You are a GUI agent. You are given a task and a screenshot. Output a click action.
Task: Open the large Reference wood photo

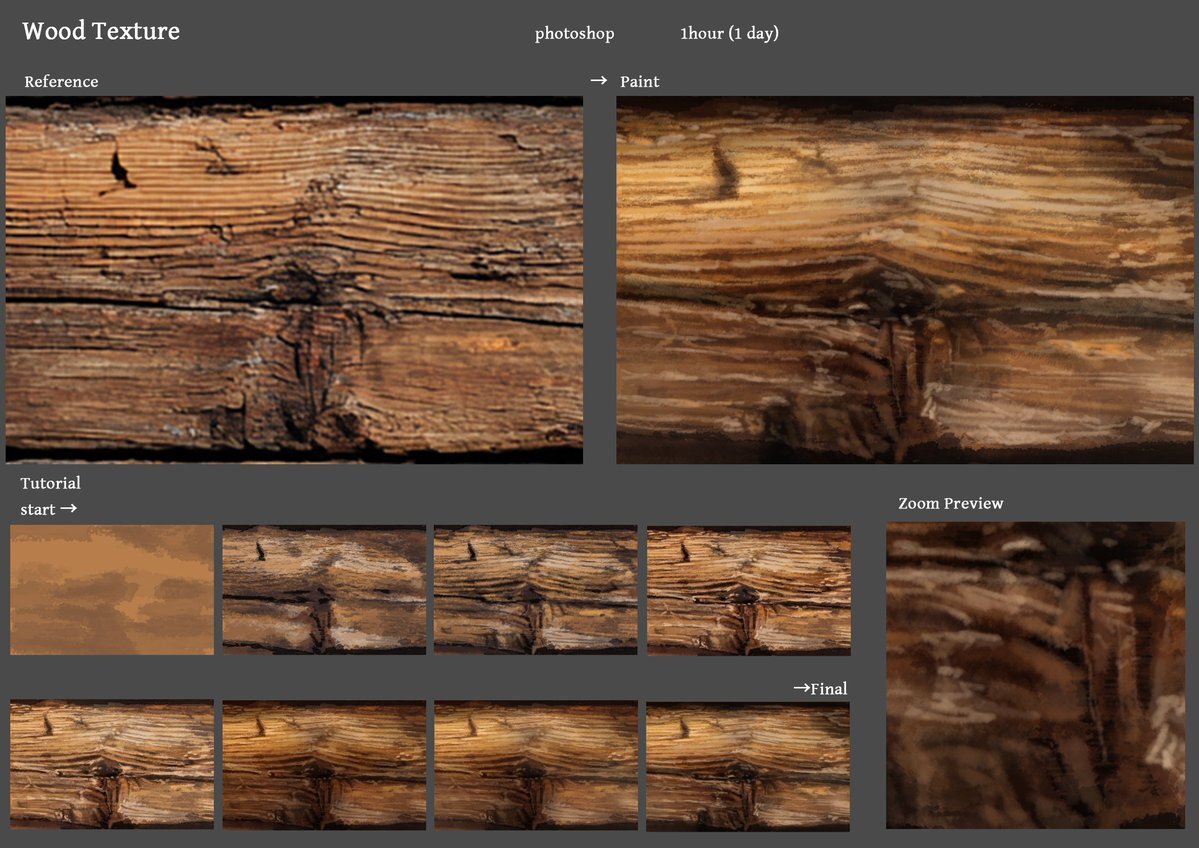pos(294,280)
